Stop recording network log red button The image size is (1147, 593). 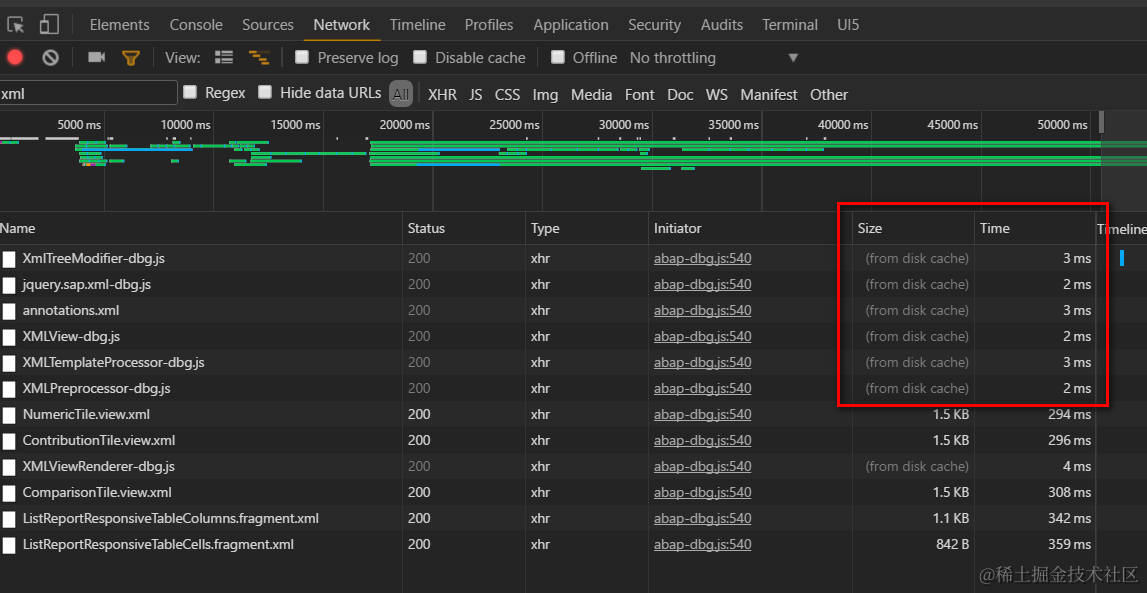click(x=15, y=58)
